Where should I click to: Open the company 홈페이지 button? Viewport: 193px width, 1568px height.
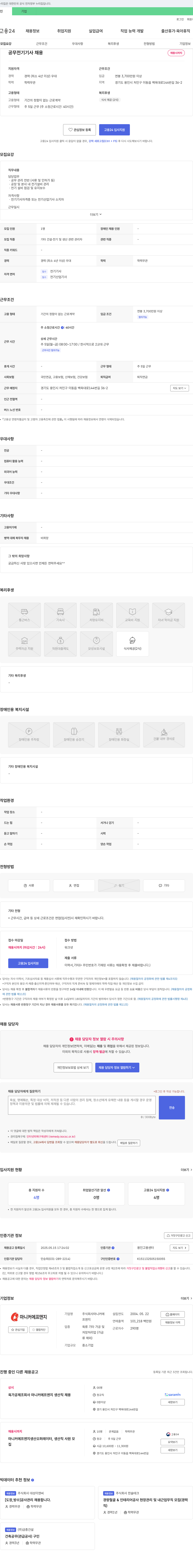(173, 1314)
